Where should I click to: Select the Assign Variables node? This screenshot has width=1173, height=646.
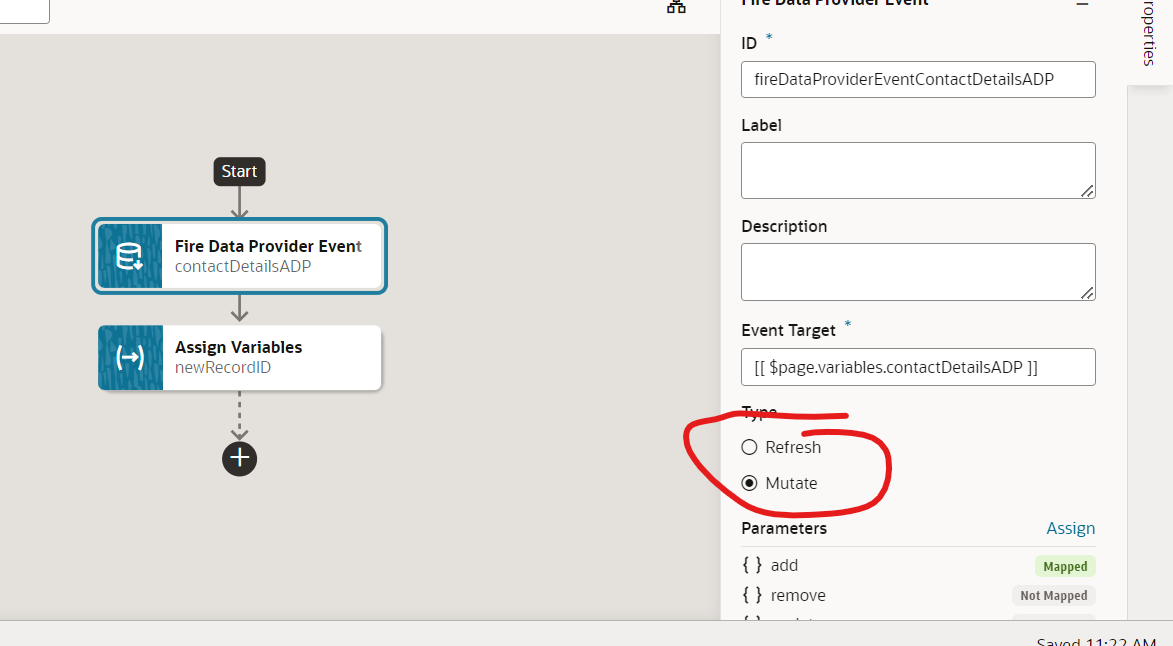[x=239, y=357]
